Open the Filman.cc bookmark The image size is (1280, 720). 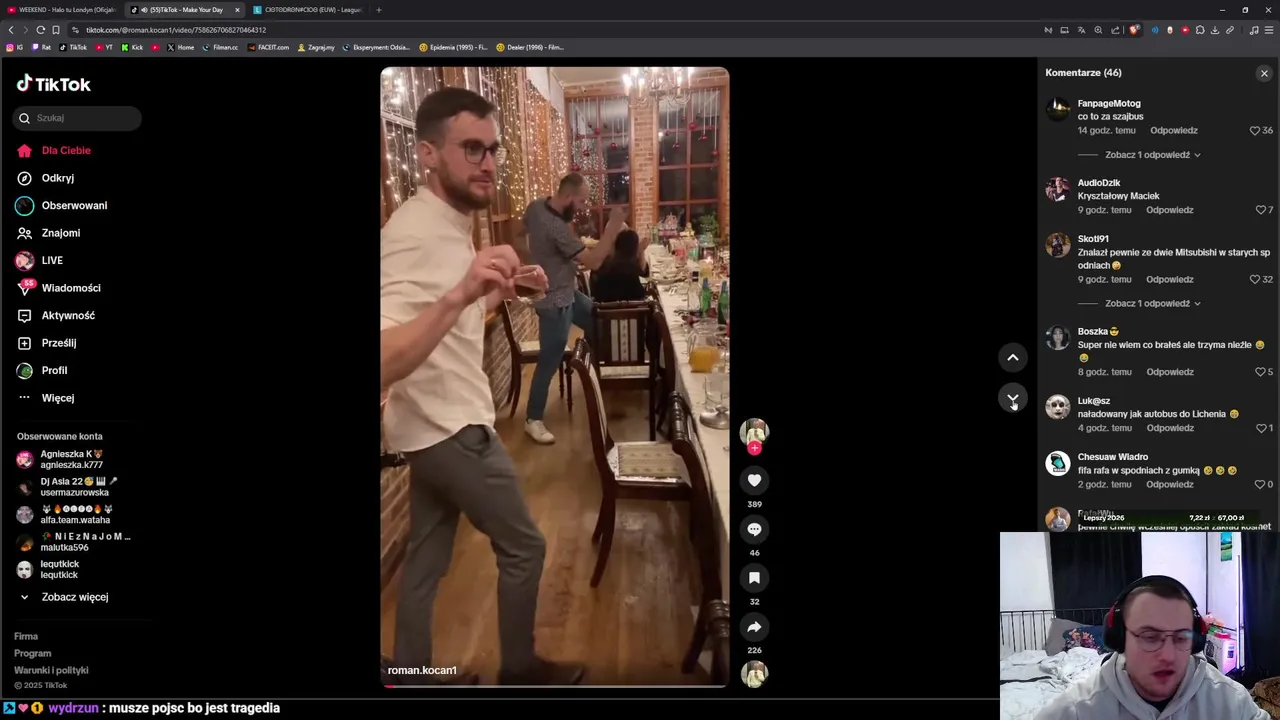pos(220,47)
